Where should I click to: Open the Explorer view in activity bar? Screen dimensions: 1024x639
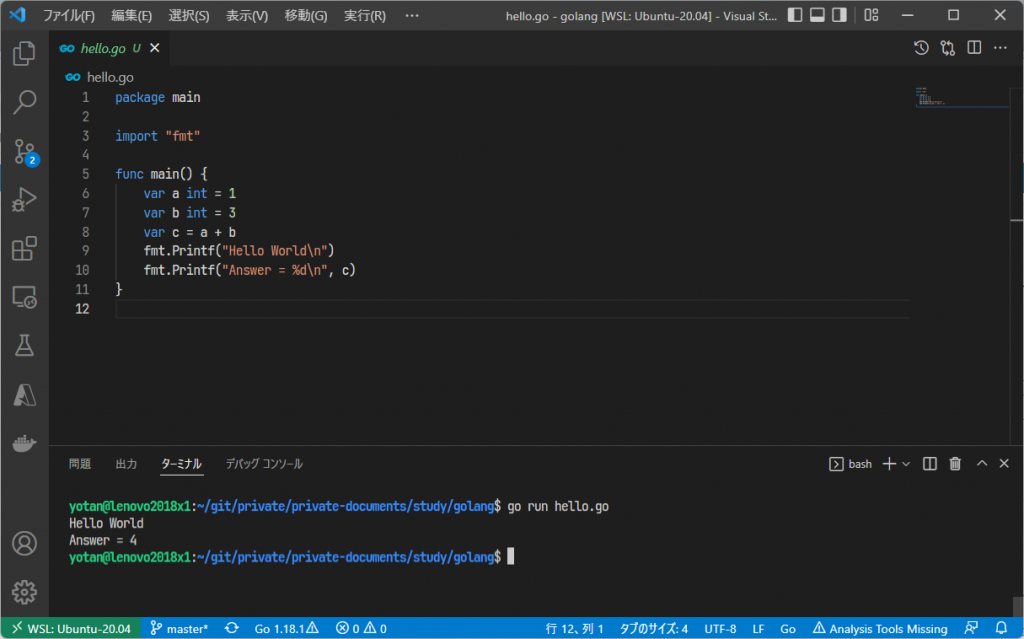(24, 54)
